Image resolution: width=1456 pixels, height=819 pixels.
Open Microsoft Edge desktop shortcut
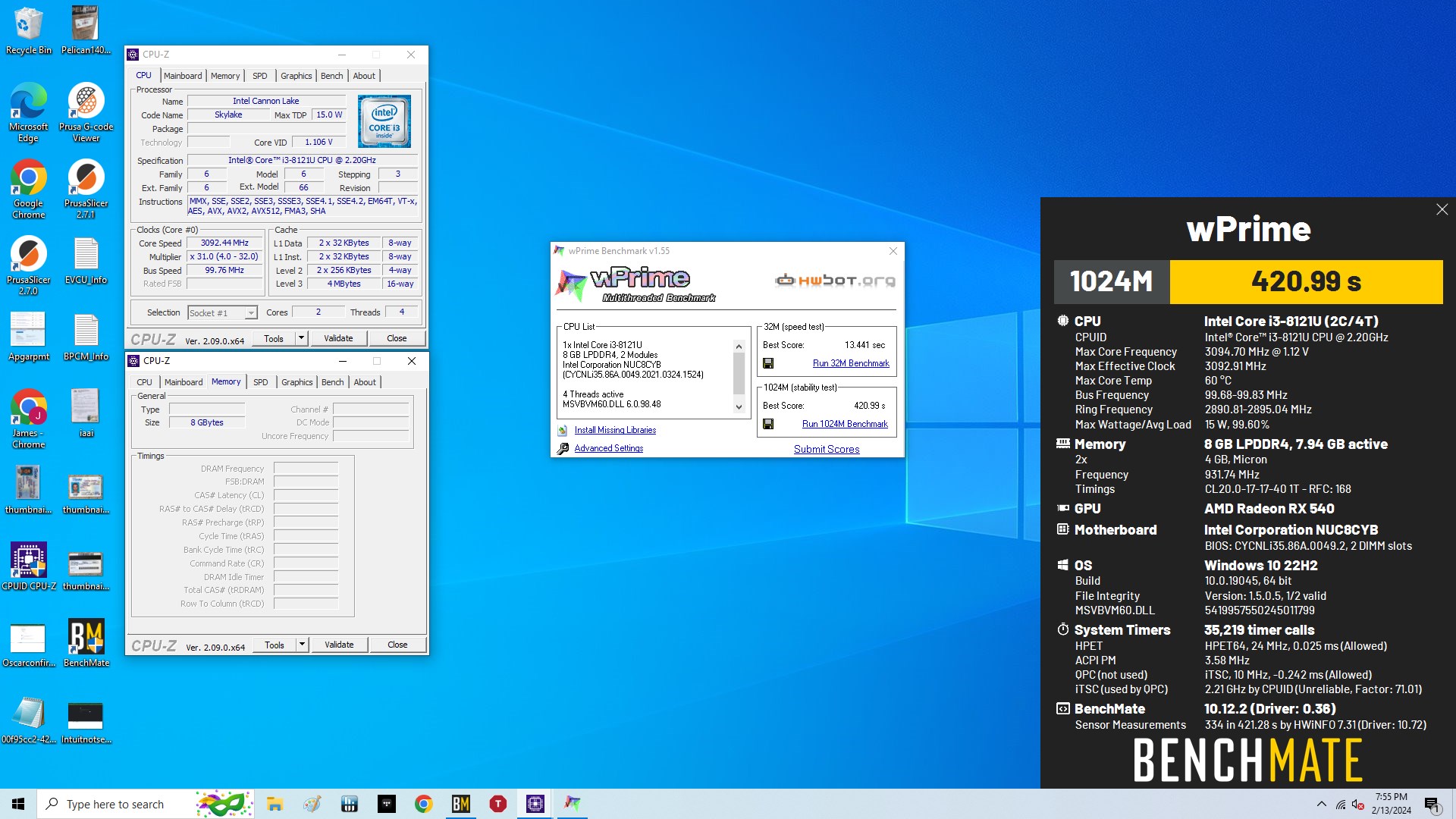click(x=28, y=112)
